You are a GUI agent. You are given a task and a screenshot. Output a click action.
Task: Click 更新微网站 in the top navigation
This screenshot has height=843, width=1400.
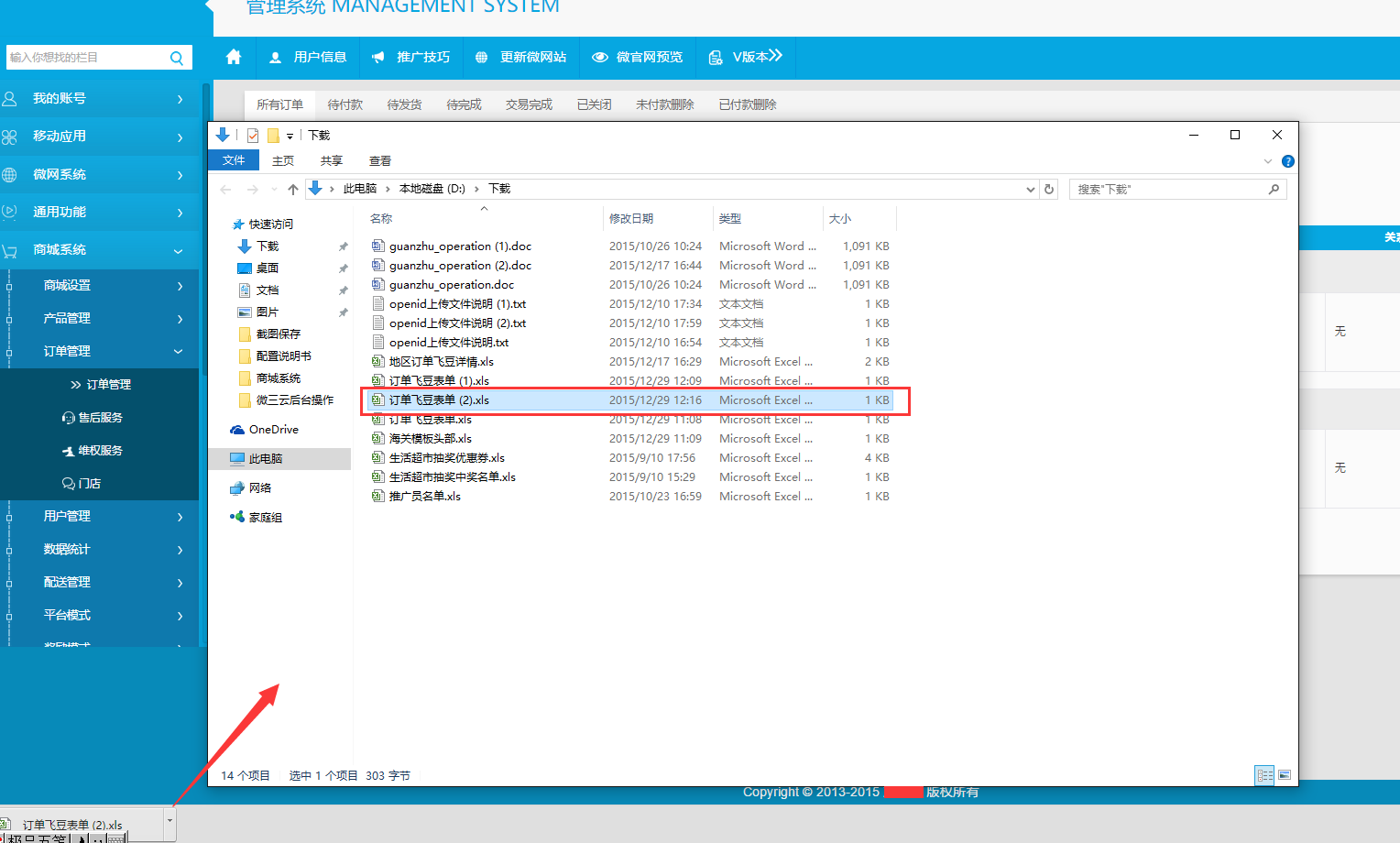coord(532,57)
